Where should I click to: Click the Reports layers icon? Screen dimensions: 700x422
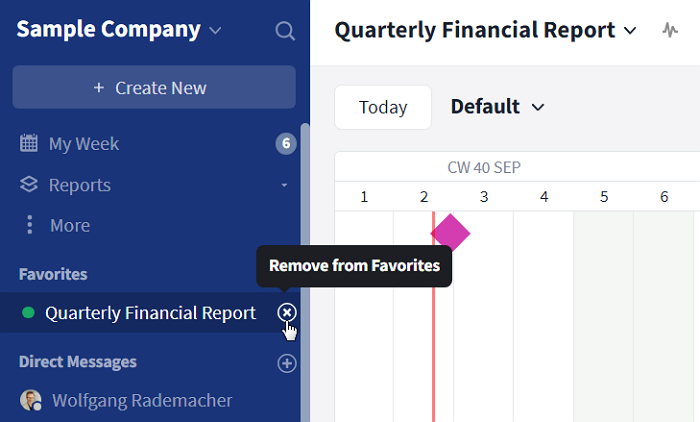click(29, 184)
